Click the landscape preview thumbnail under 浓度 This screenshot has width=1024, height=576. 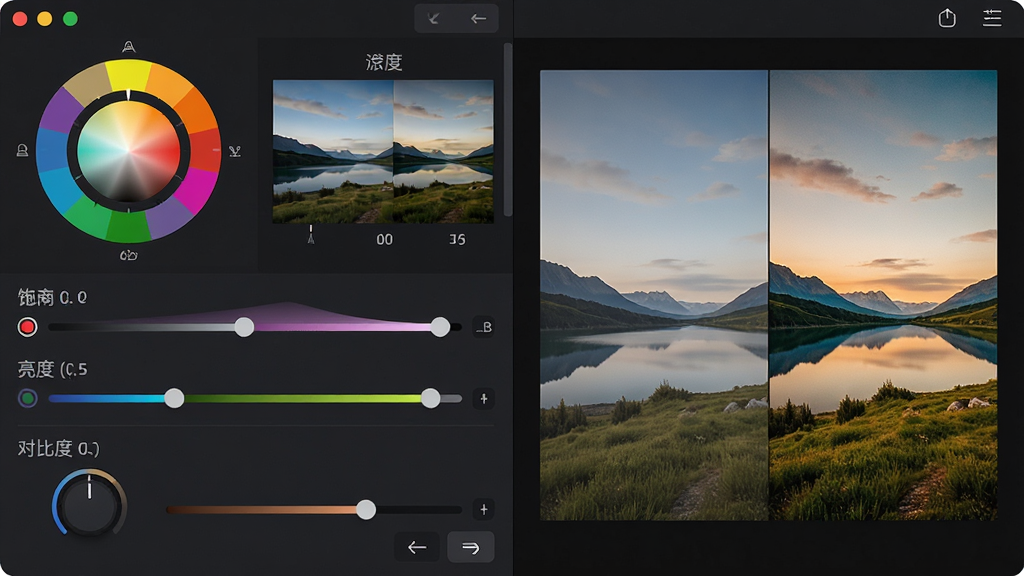383,152
